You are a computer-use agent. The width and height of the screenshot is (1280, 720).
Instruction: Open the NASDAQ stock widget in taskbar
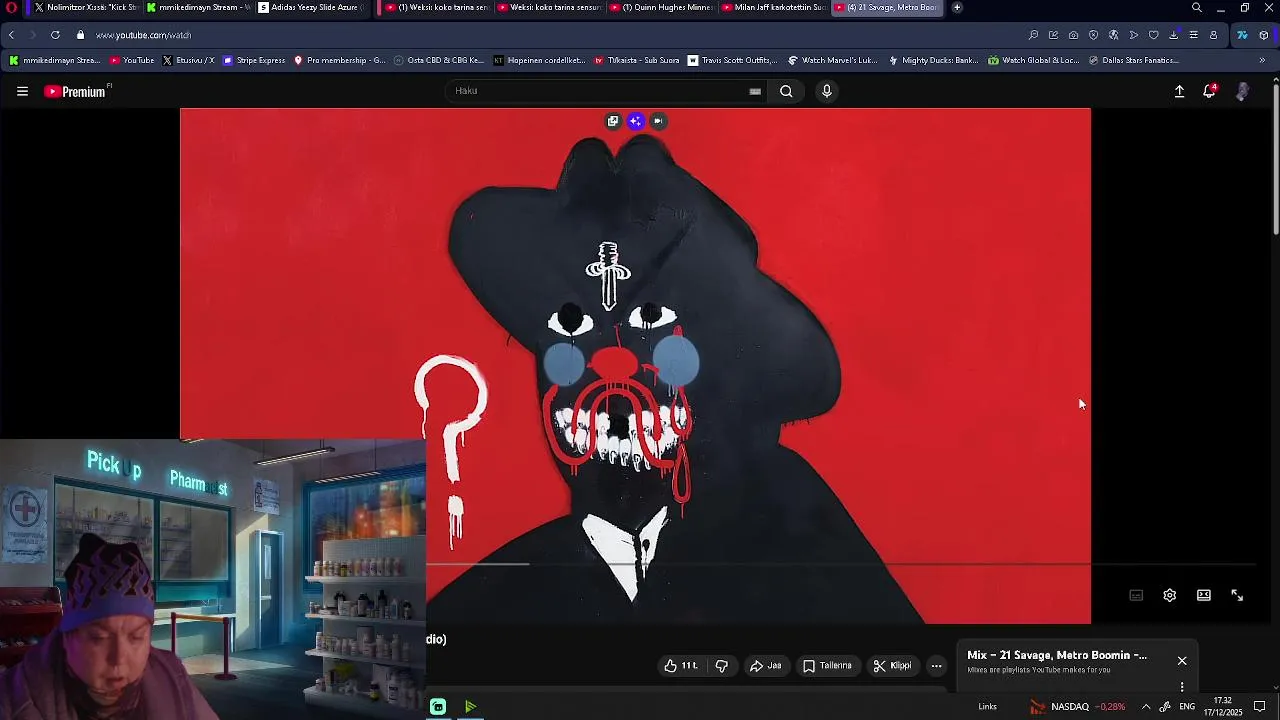(x=1078, y=707)
